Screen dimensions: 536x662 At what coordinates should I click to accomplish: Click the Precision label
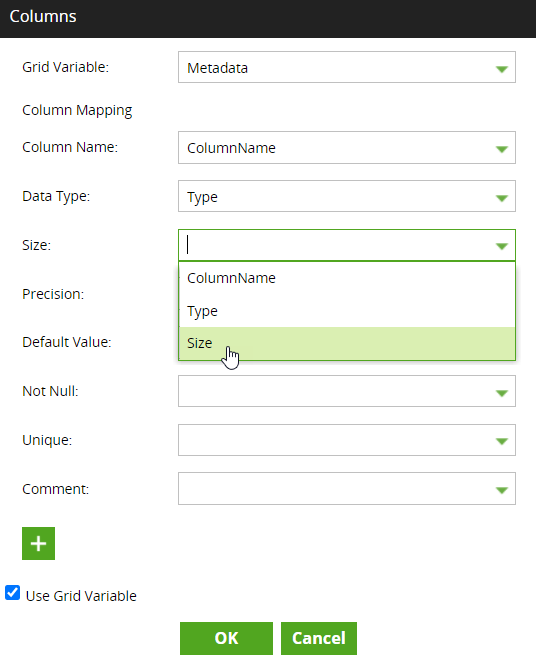point(53,294)
